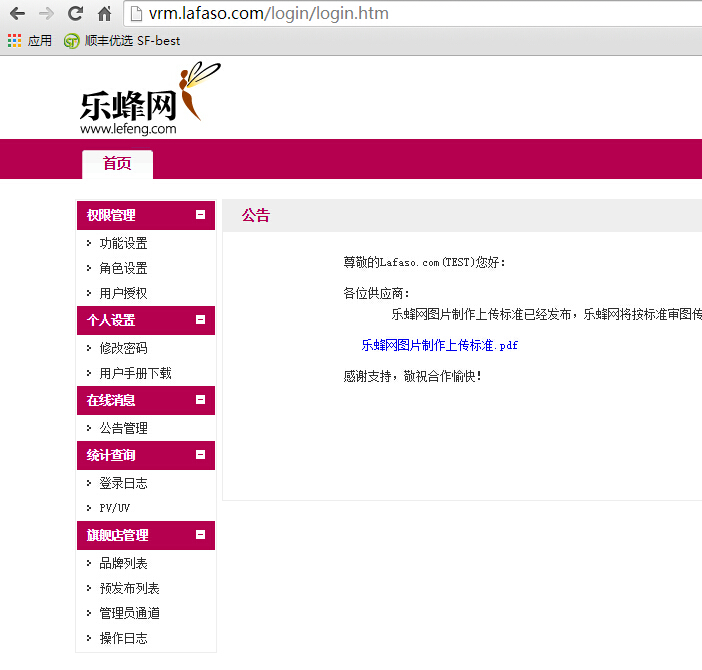Open 用户手册下载 in the sidebar
Screen dimensions: 702x670
tap(135, 373)
